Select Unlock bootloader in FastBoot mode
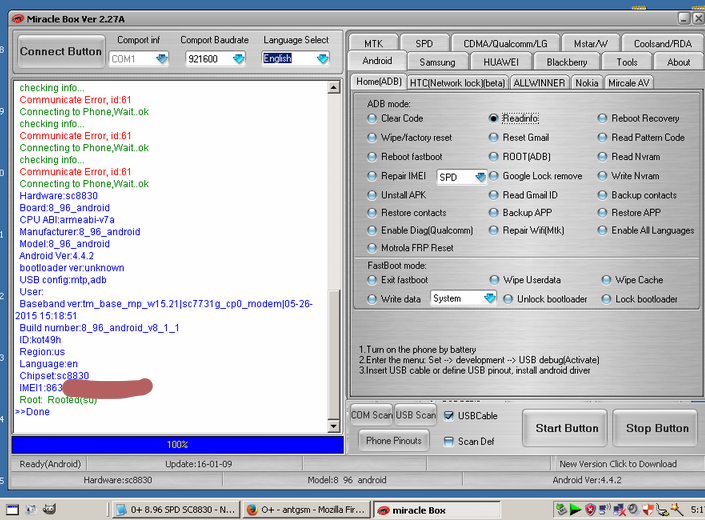Image resolution: width=705 pixels, height=520 pixels. (x=508, y=299)
